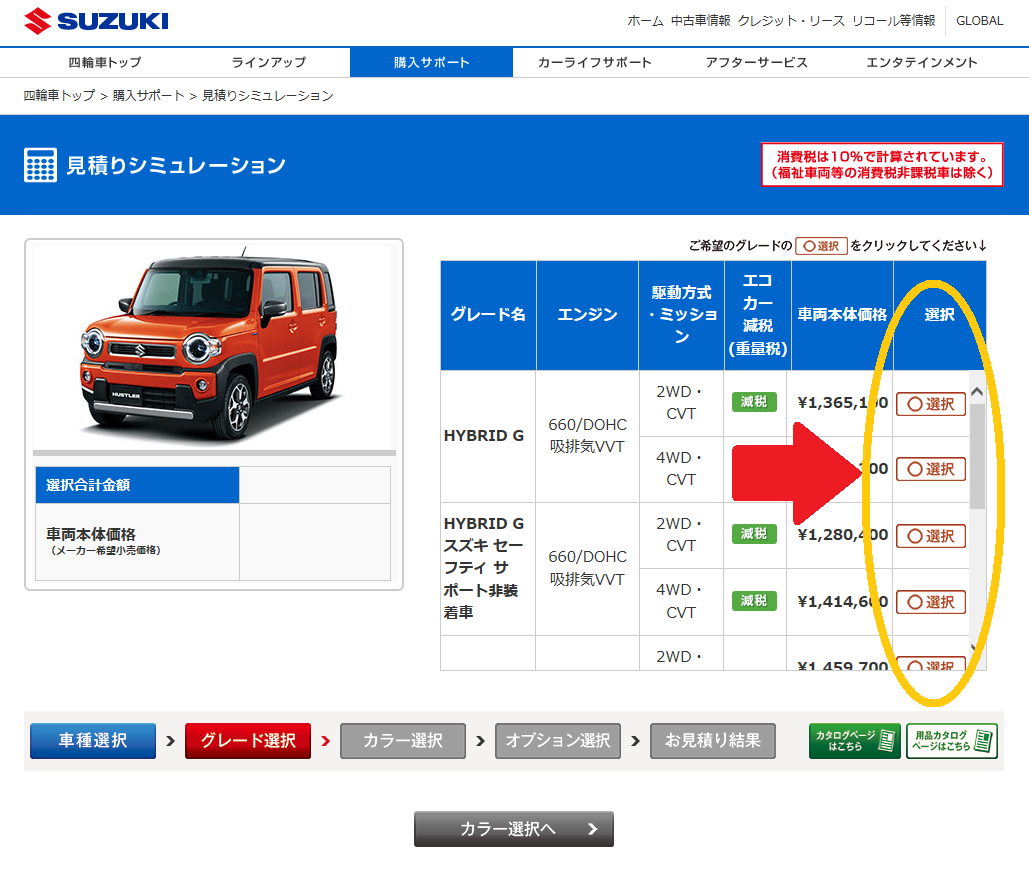Click the HYBRID G スズキ セーフティ サポート非装着車 cell
This screenshot has width=1029, height=871.
click(488, 568)
